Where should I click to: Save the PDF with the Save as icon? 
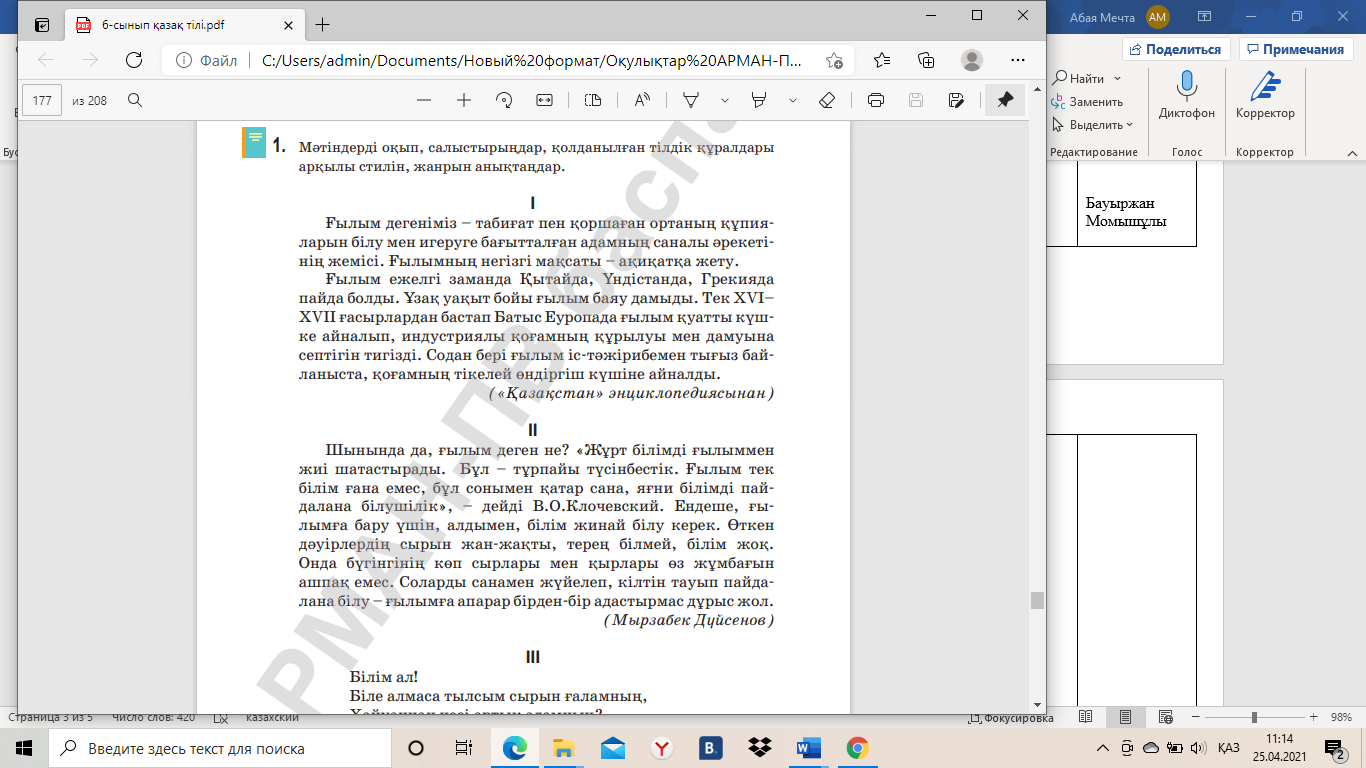(x=956, y=100)
